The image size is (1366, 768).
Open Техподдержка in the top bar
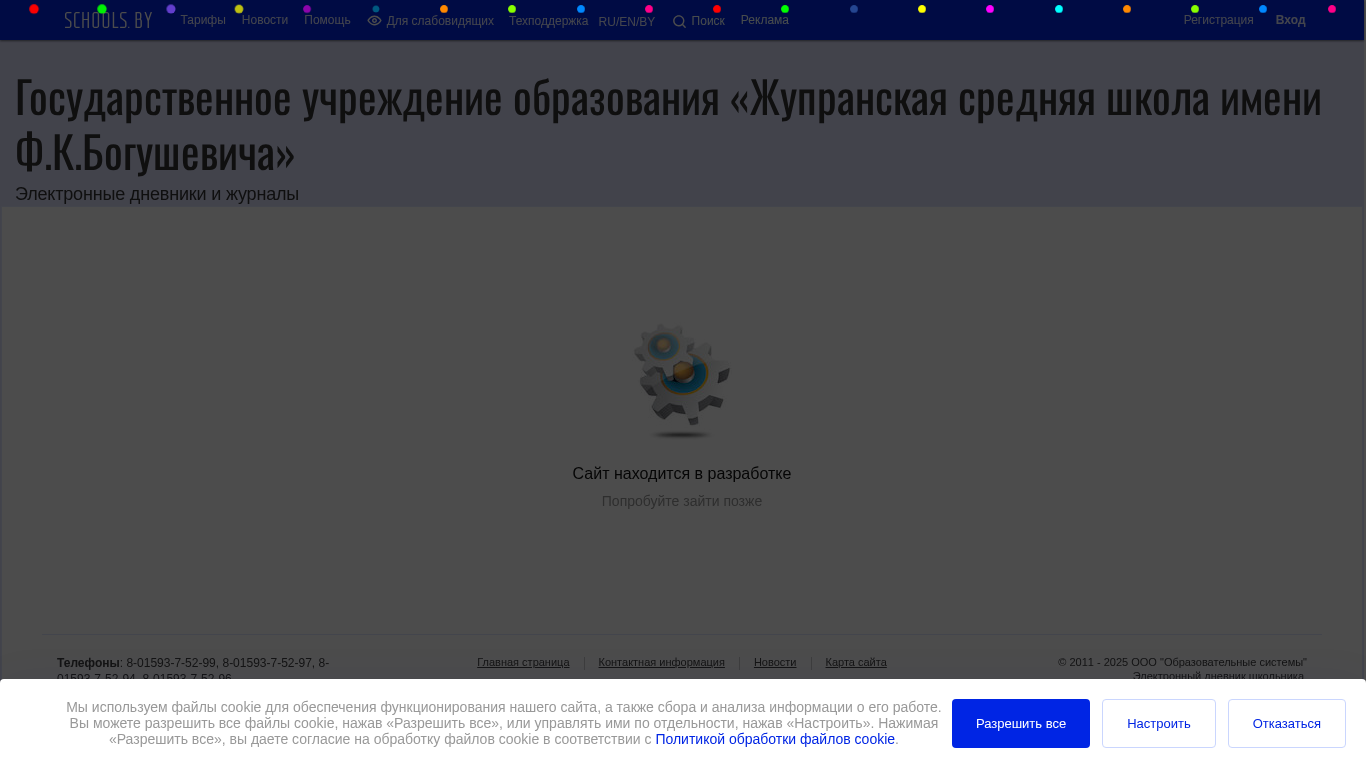(548, 21)
